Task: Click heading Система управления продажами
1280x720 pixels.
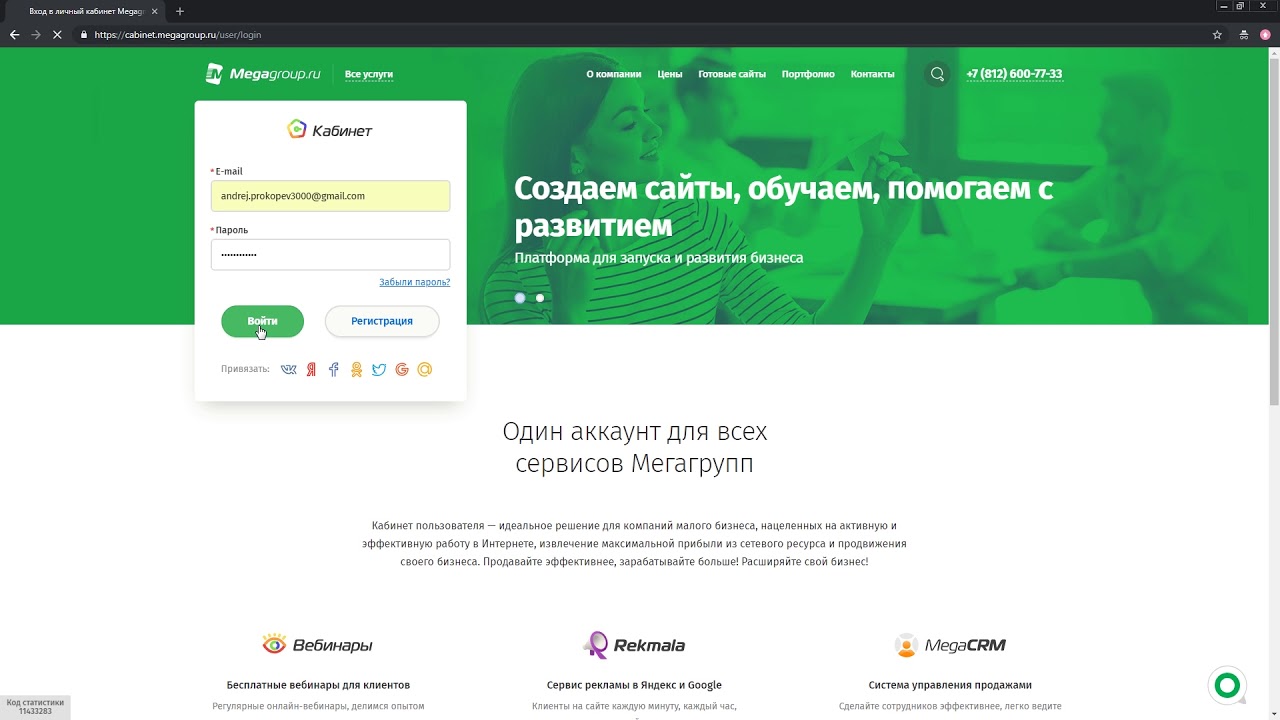Action: [x=950, y=685]
